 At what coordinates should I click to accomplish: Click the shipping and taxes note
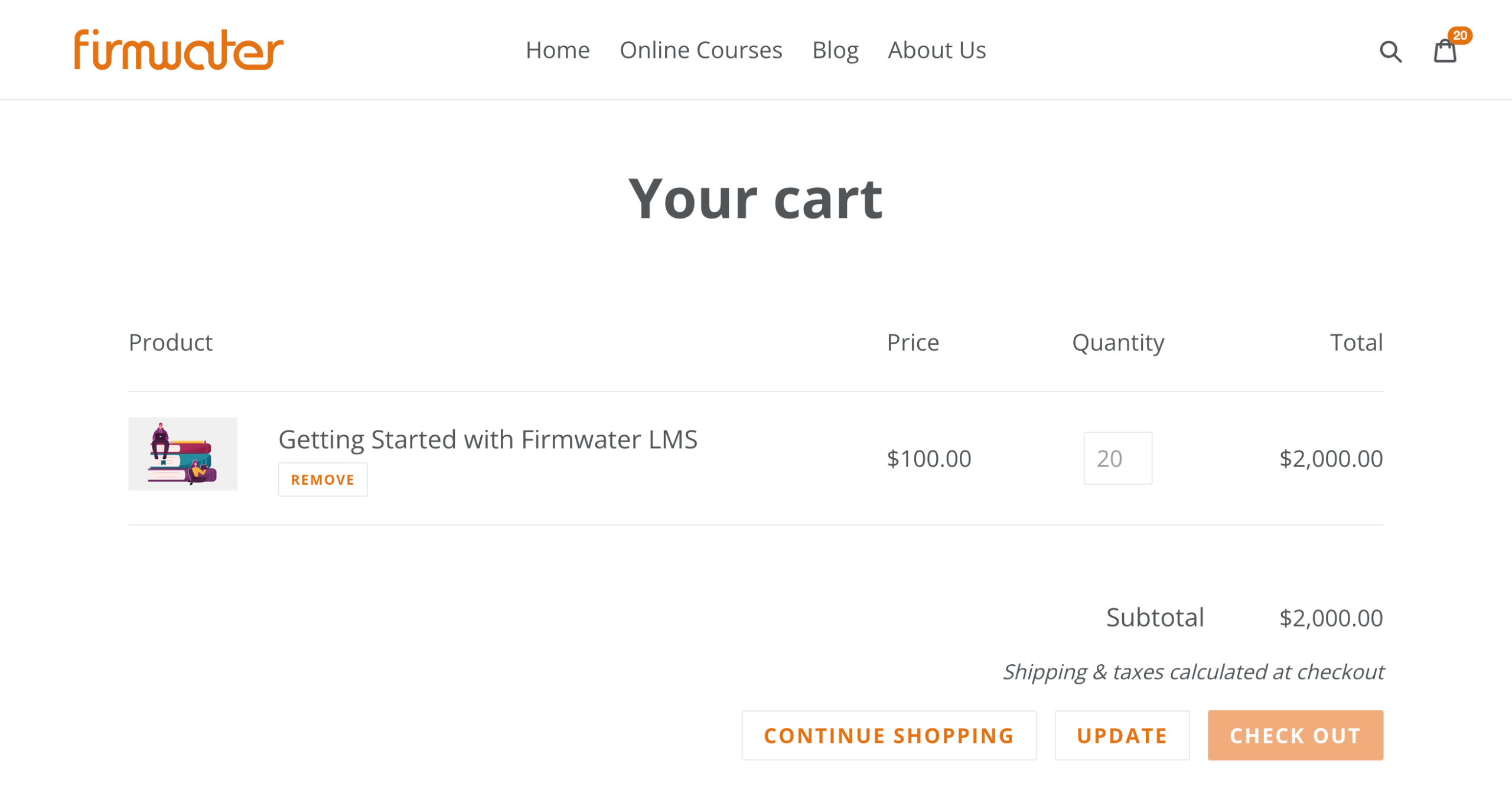[1193, 672]
